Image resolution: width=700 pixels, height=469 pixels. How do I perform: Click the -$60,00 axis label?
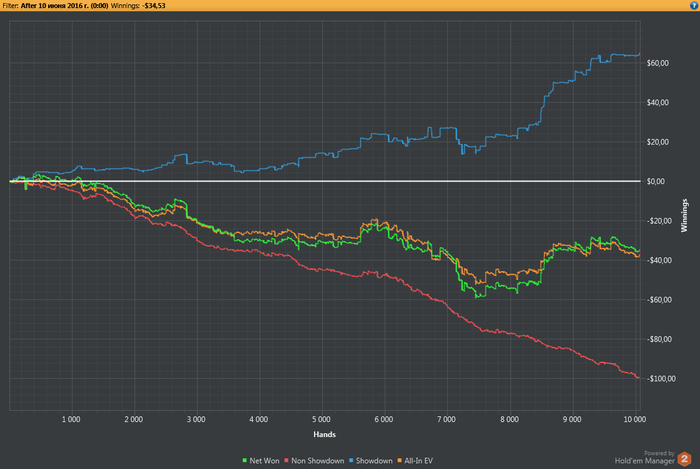pos(658,300)
